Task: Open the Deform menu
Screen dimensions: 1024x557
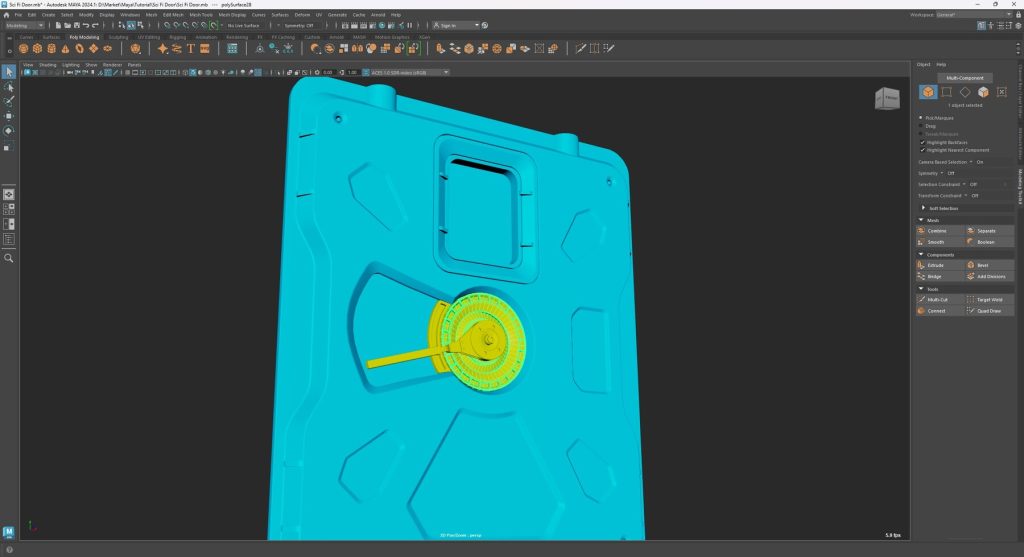Action: [x=302, y=14]
